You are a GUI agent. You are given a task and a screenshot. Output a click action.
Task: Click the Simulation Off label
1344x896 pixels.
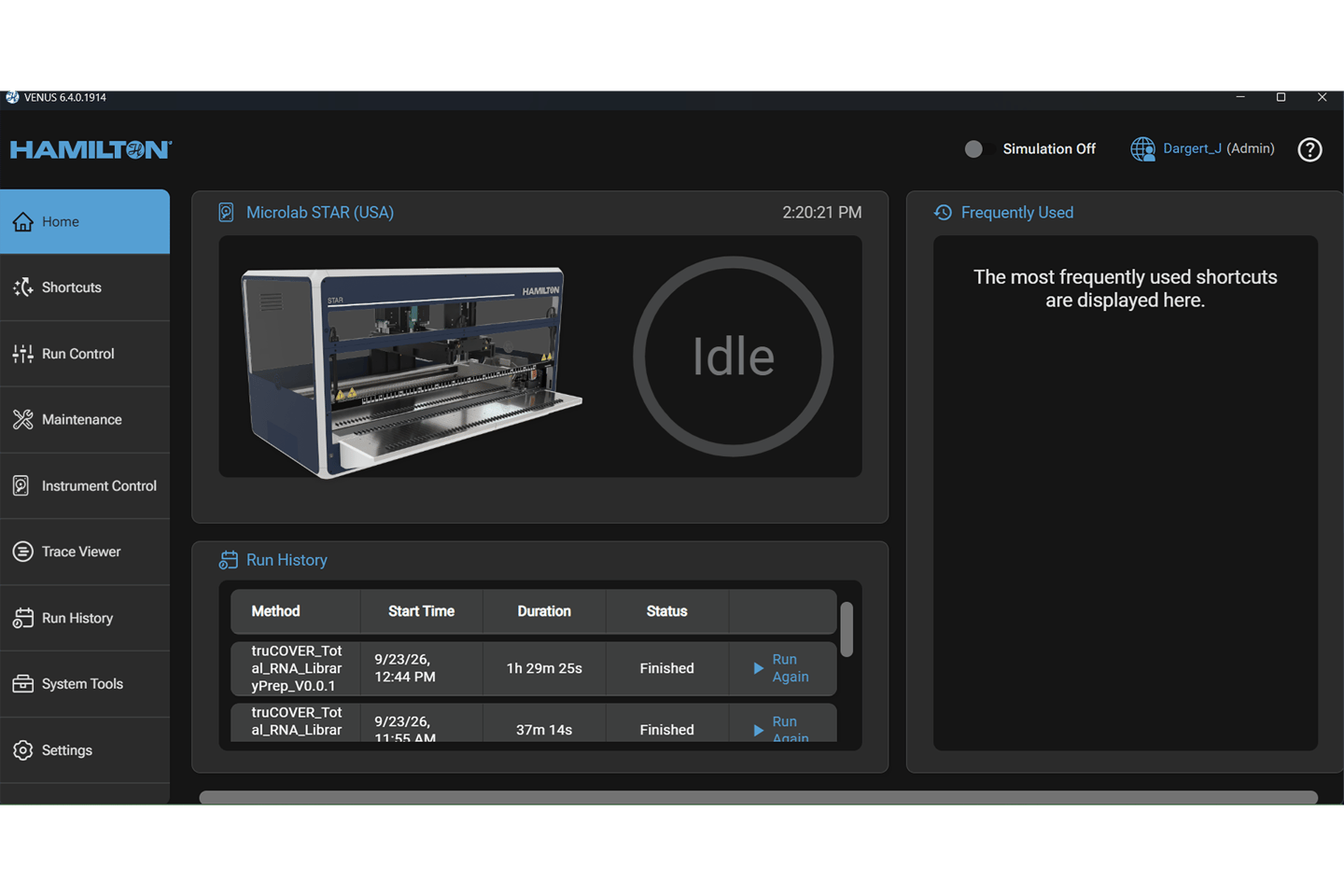1049,149
